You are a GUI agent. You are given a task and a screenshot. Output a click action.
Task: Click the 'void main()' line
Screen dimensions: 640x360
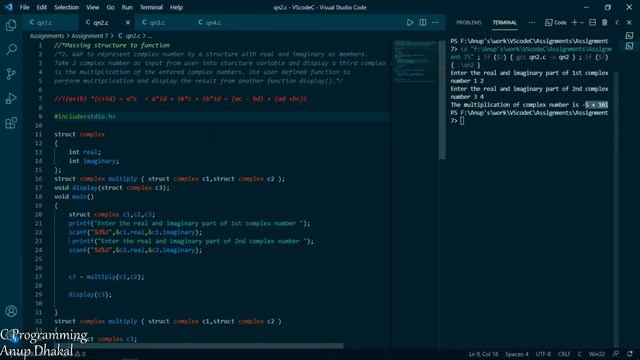pos(74,197)
